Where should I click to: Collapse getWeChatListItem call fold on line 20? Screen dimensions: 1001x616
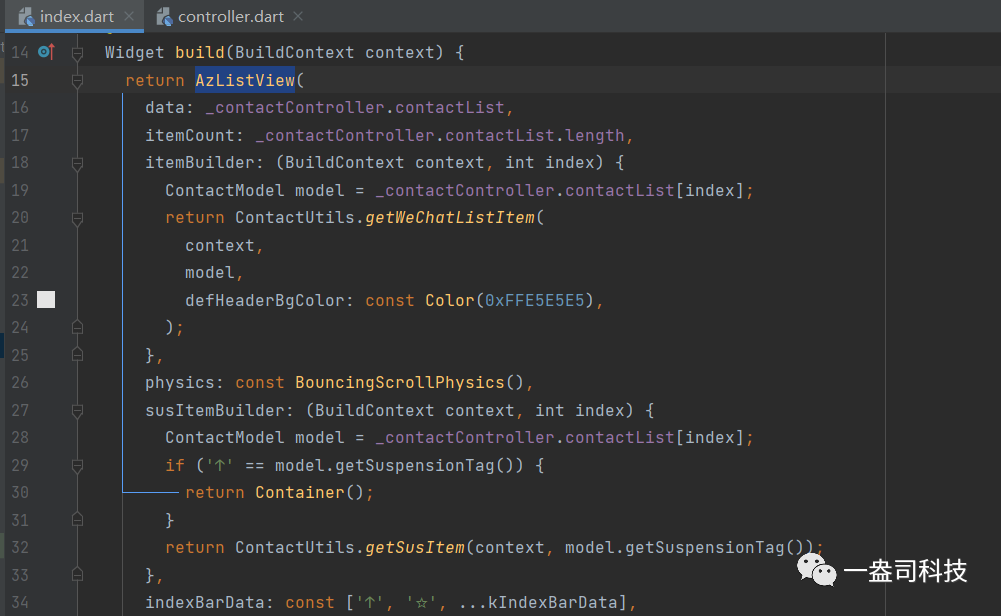click(77, 218)
